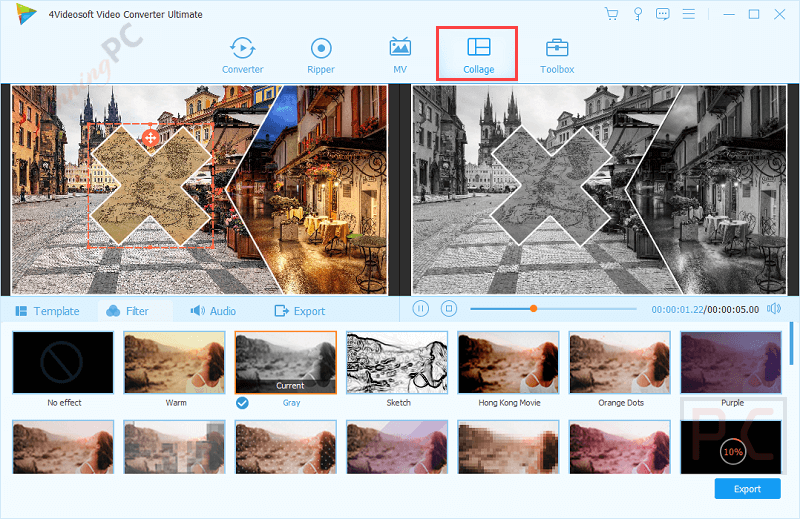This screenshot has width=800, height=519.
Task: Click the orange move handle on overlay
Action: point(151,138)
